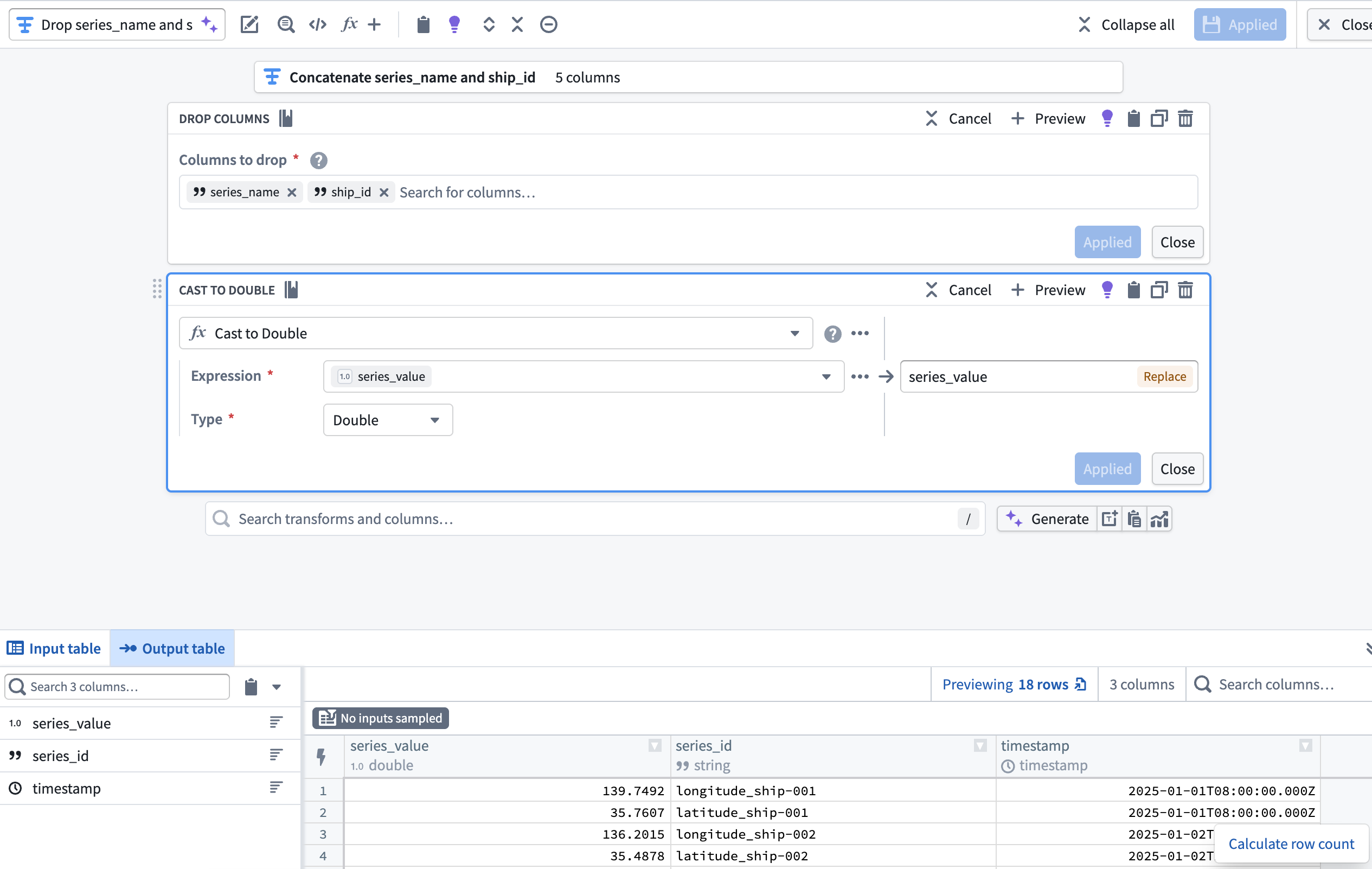Edit the pipeline name with the pencil icon
Screen dimensions: 1372x869
249,24
